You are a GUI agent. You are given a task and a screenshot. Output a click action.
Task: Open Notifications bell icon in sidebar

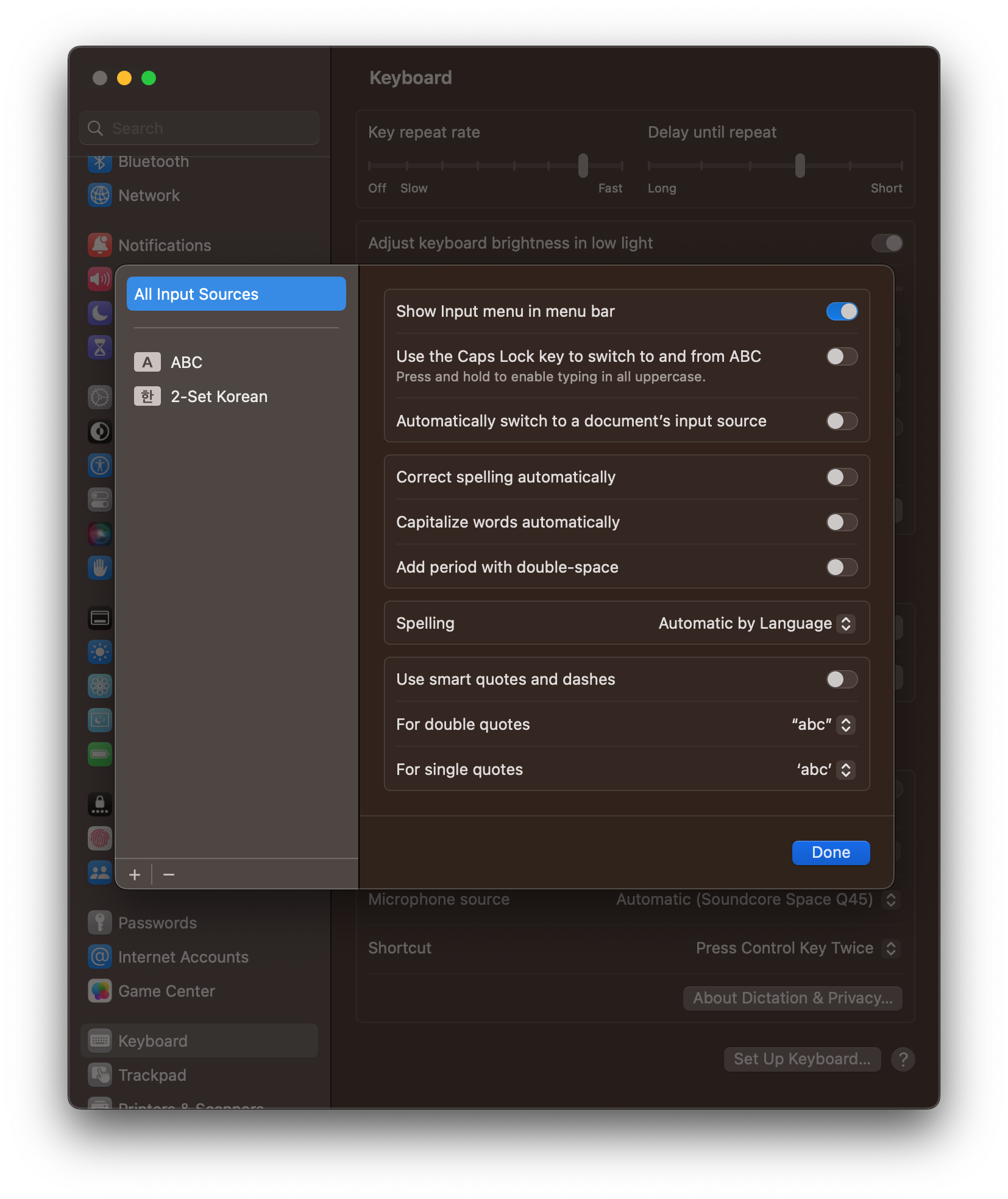click(x=100, y=245)
